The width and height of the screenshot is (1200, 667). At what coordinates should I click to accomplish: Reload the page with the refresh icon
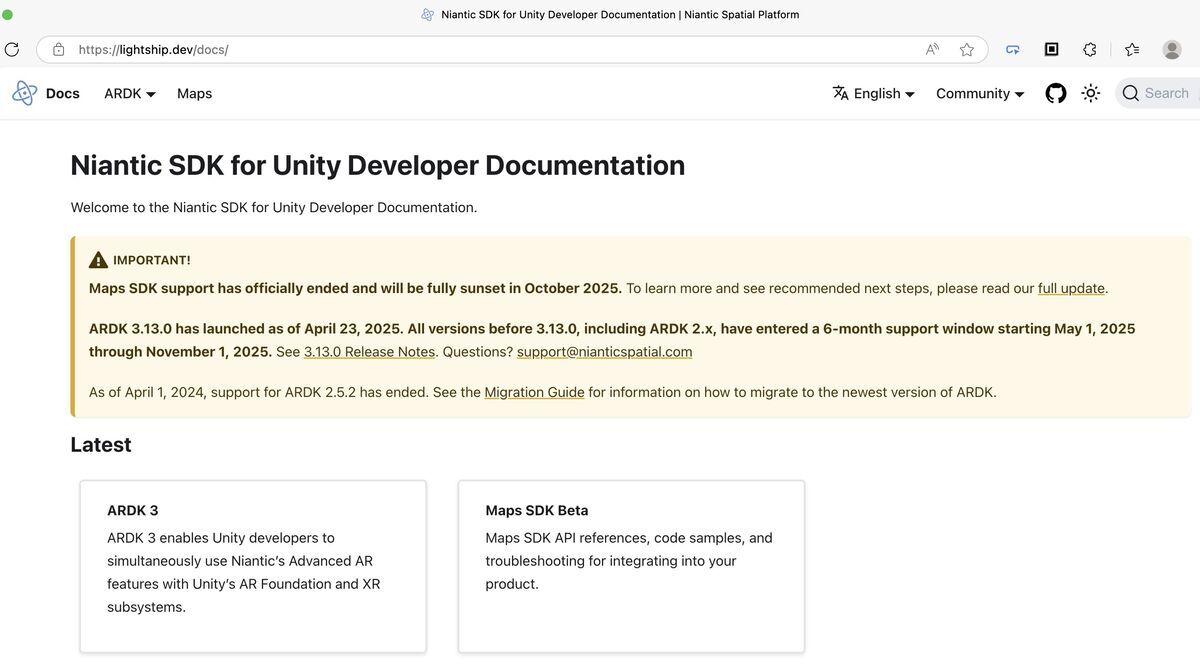(12, 49)
